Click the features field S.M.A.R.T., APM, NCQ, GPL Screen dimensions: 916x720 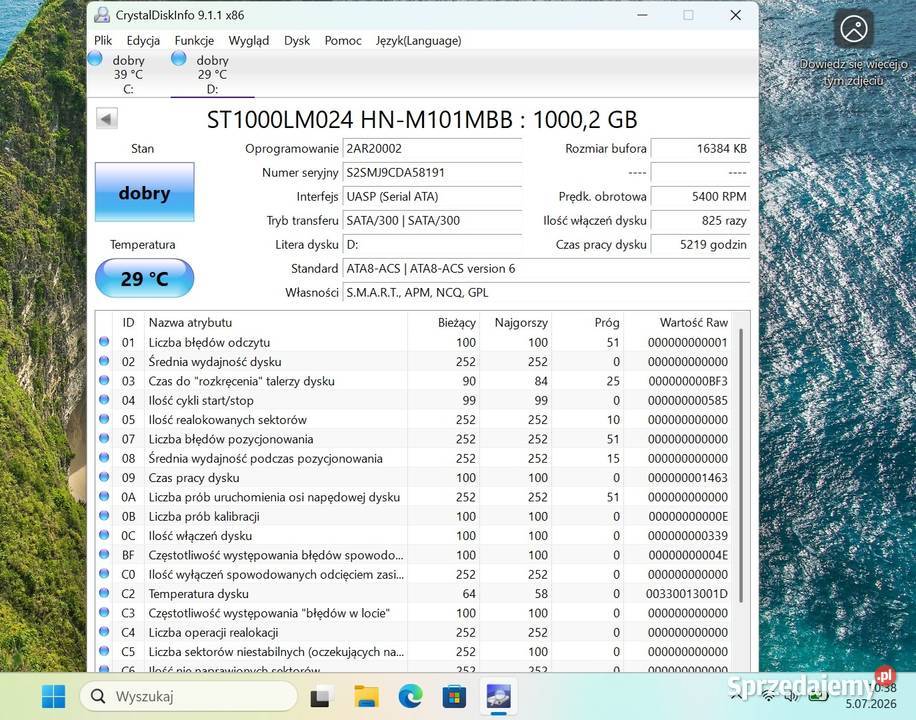[x=546, y=292]
